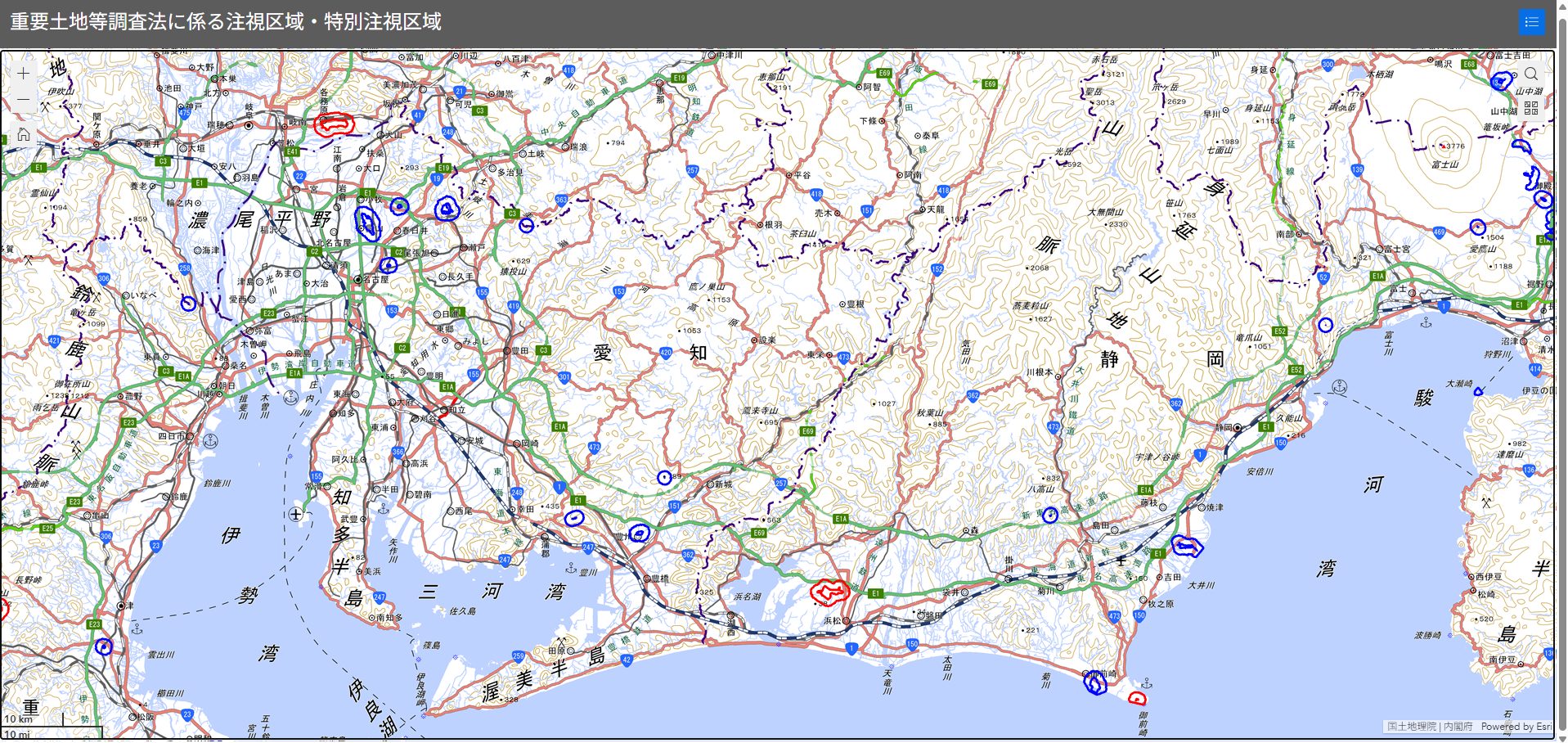
Task: Click the vertical page scrollbar
Action: [x=1561, y=368]
